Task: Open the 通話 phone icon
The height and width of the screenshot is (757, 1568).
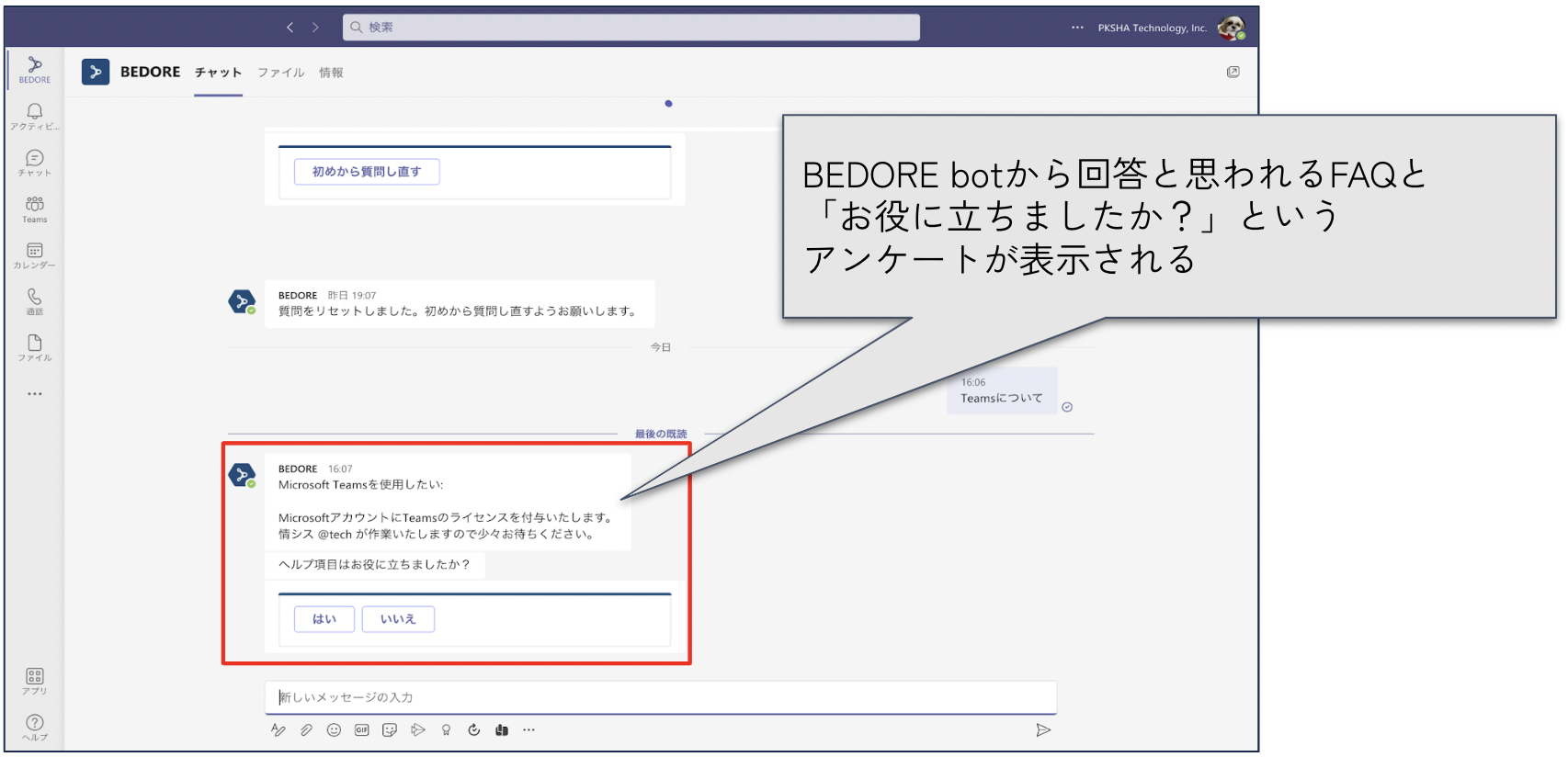Action: [x=35, y=301]
